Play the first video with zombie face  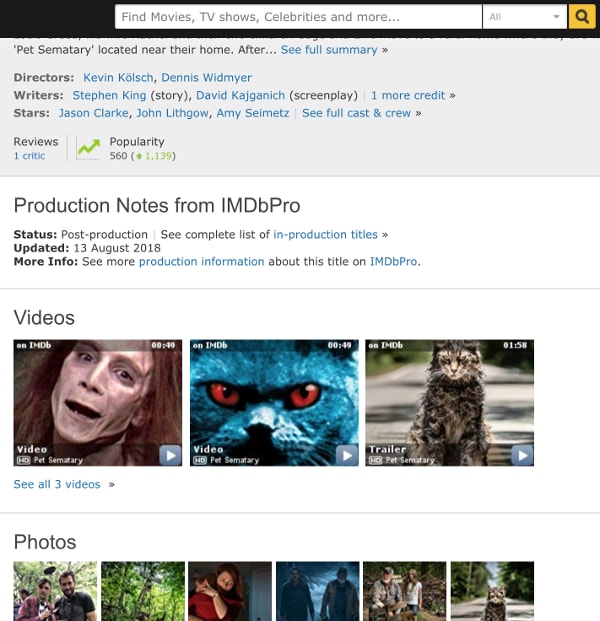[x=170, y=455]
